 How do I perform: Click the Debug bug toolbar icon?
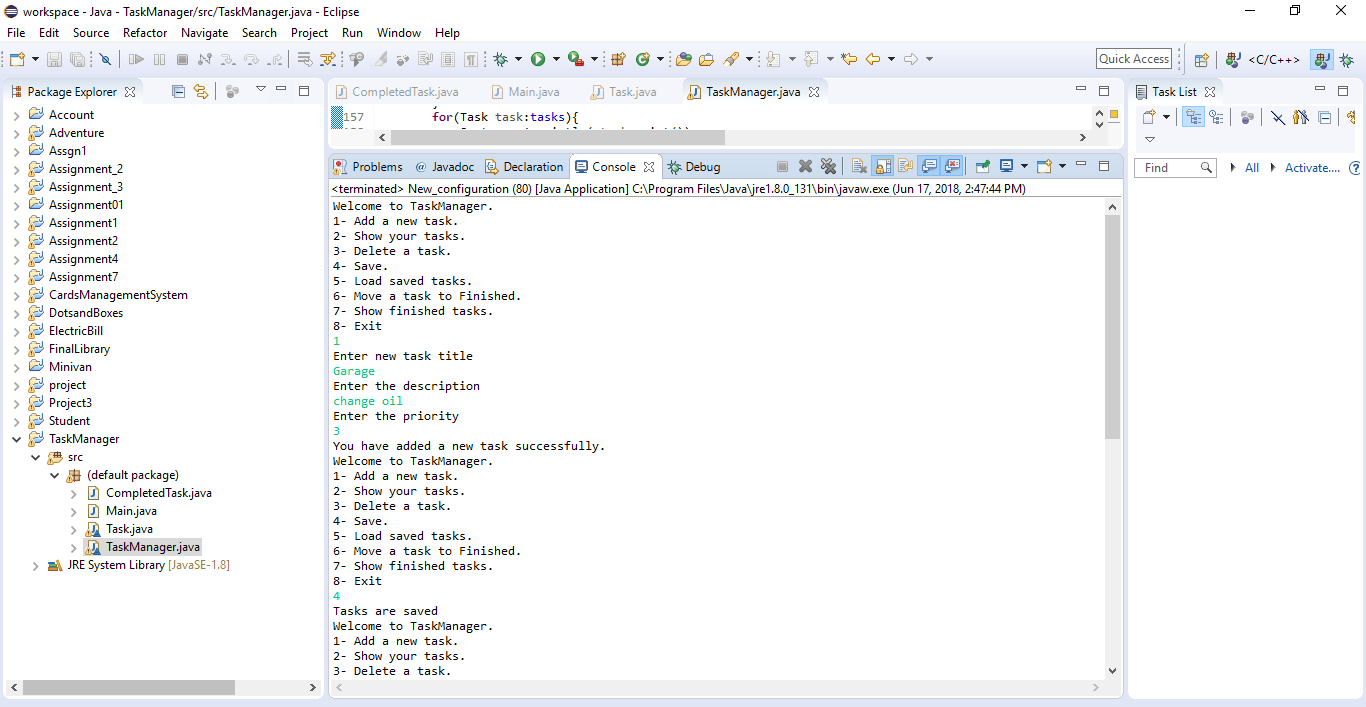[499, 59]
